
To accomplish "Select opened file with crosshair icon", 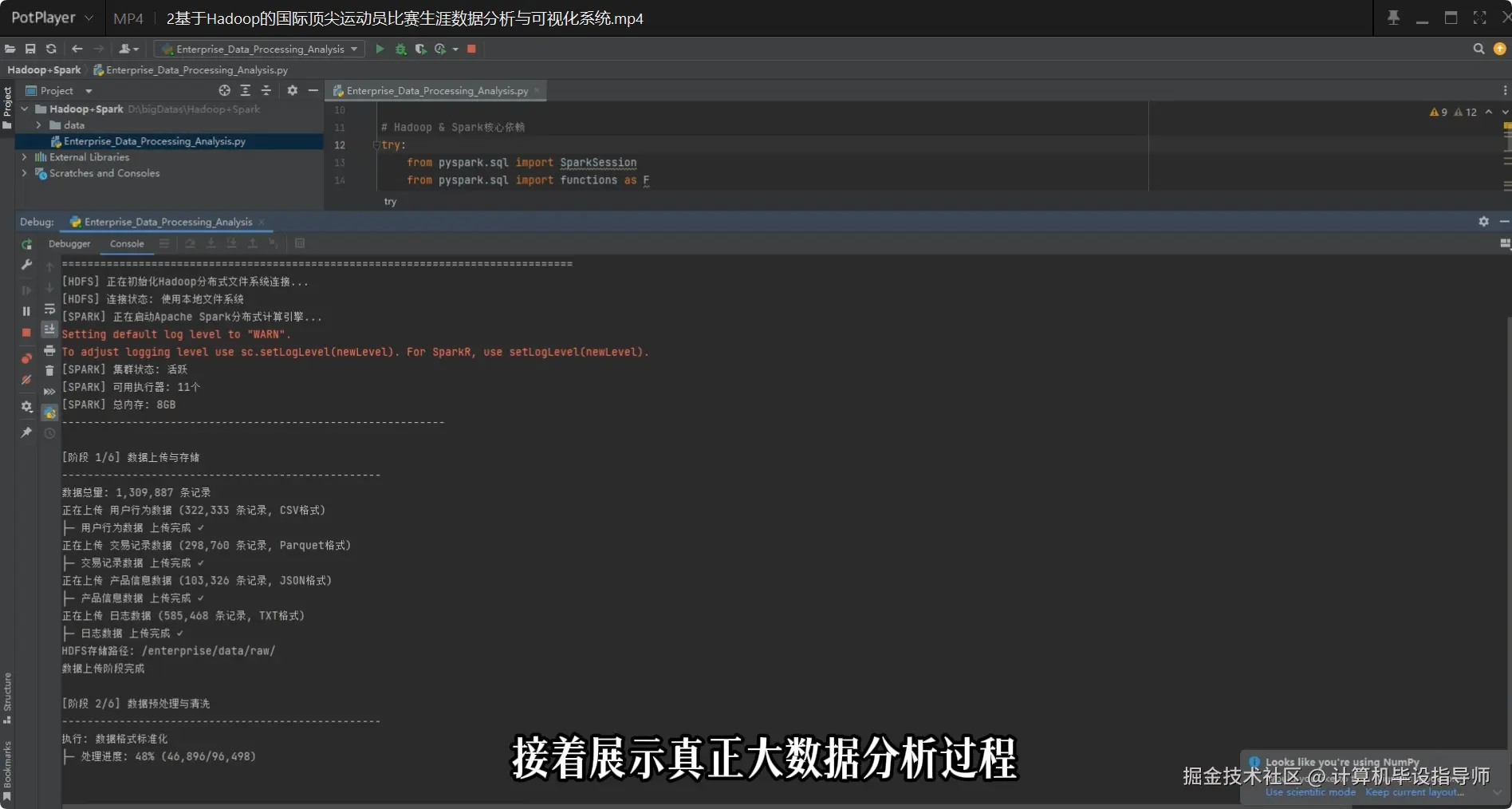I will coord(224,90).
